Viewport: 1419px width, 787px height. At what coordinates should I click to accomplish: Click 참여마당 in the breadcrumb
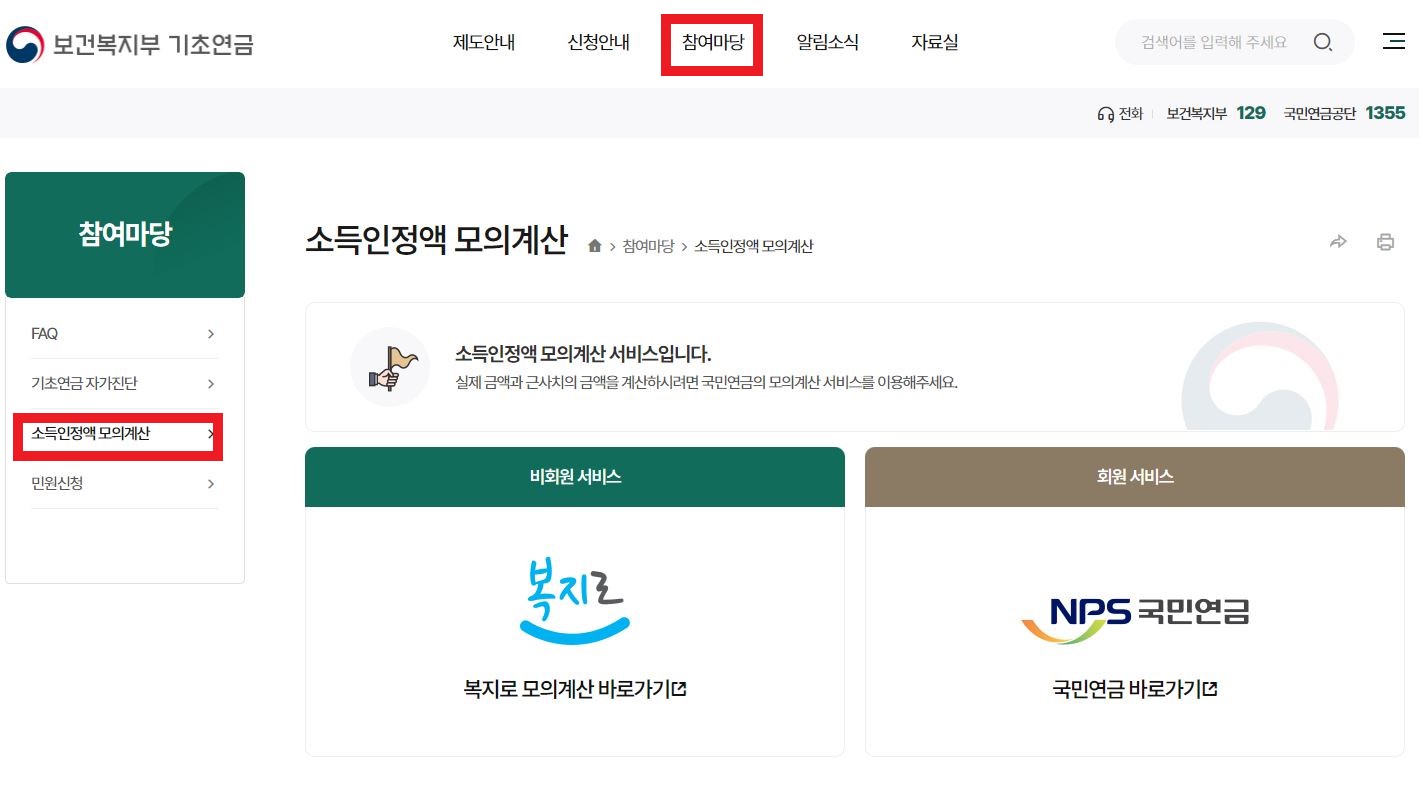pos(648,246)
